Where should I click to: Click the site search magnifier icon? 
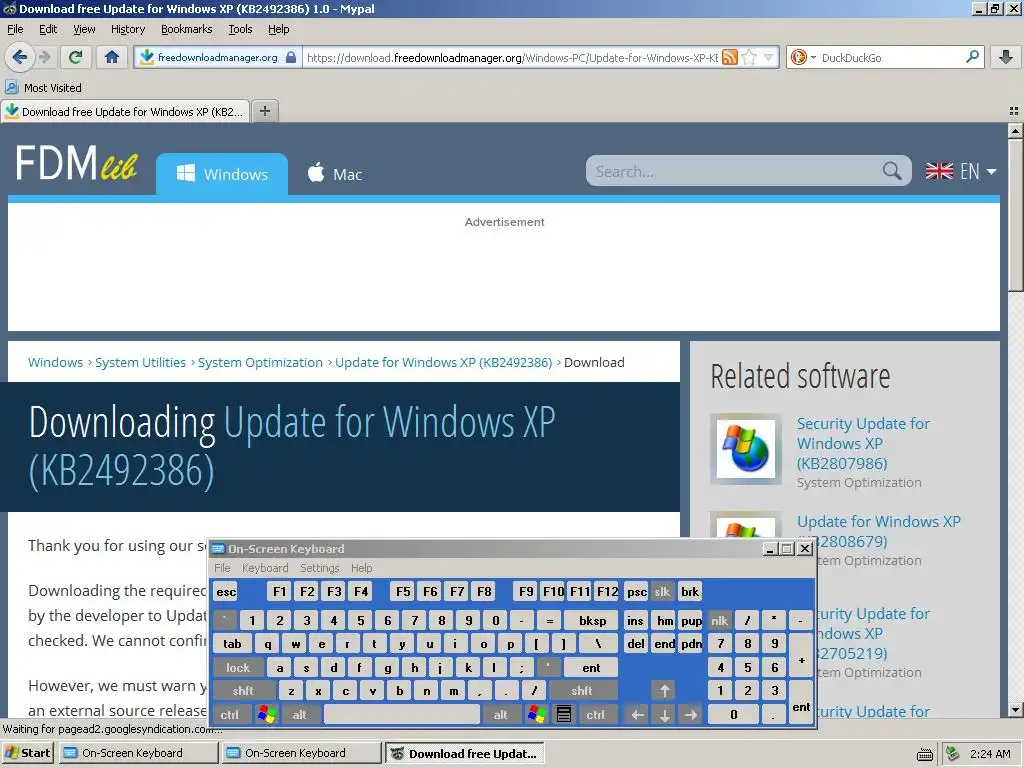point(892,171)
